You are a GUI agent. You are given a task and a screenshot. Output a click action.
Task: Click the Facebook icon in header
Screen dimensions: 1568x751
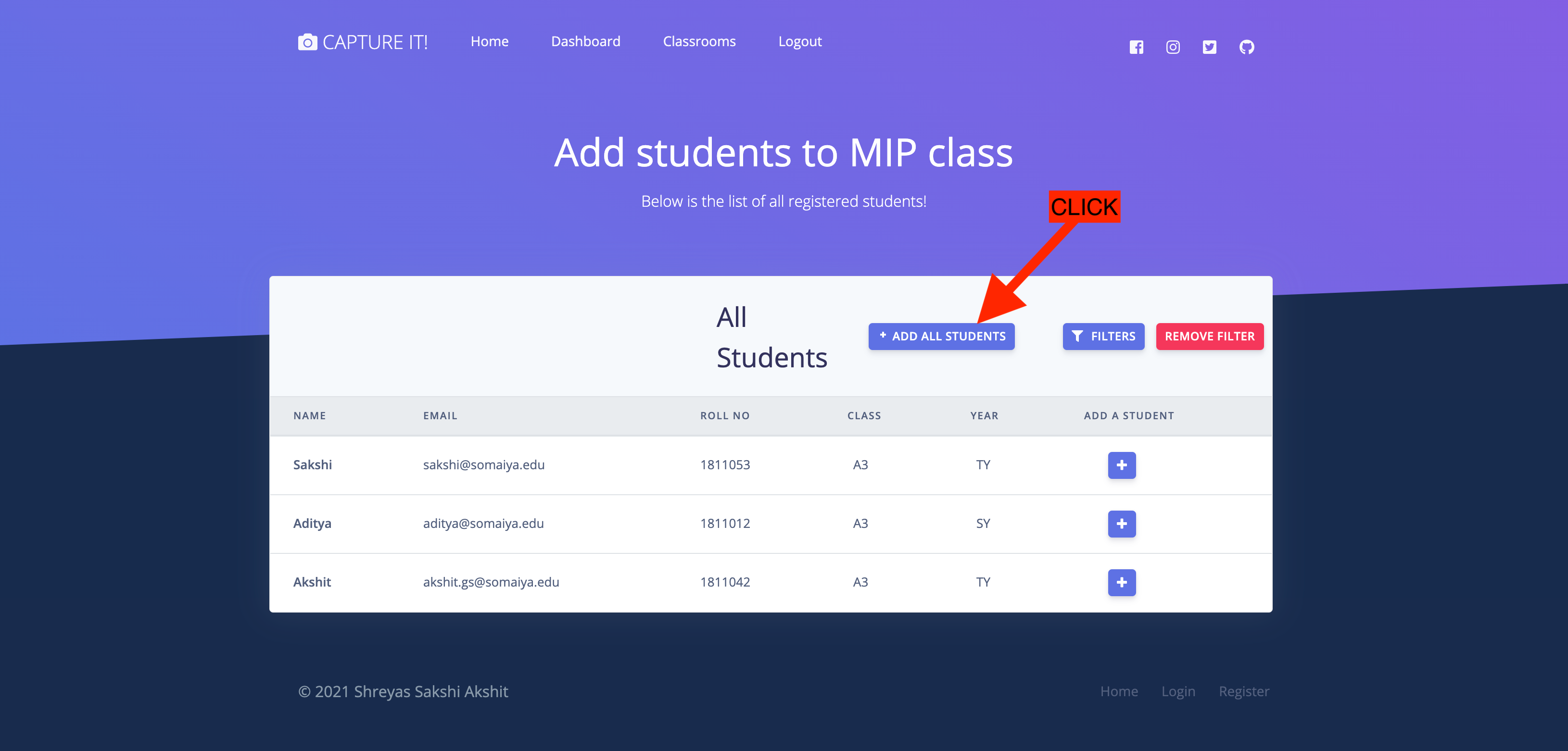pyautogui.click(x=1136, y=47)
